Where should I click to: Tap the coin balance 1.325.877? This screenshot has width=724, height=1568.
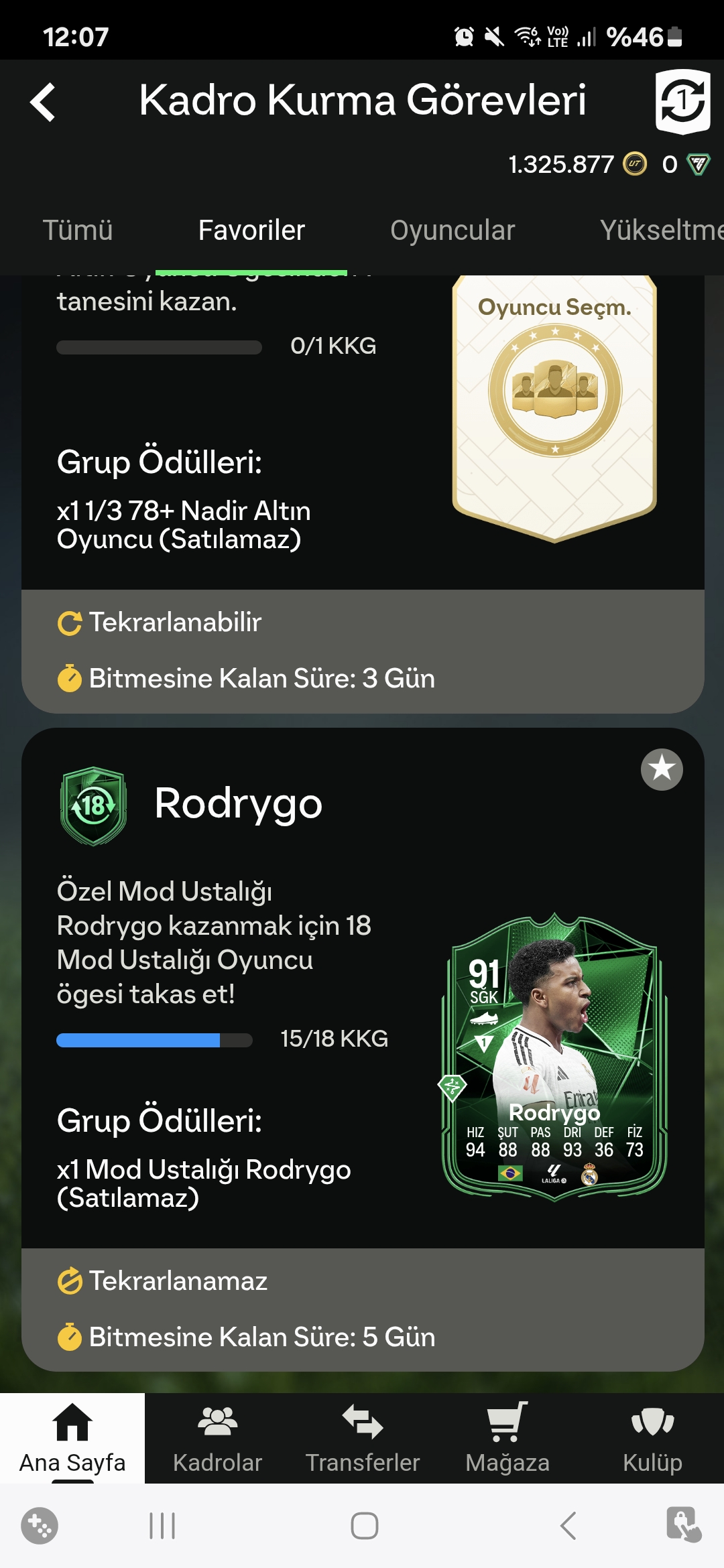pyautogui.click(x=560, y=164)
